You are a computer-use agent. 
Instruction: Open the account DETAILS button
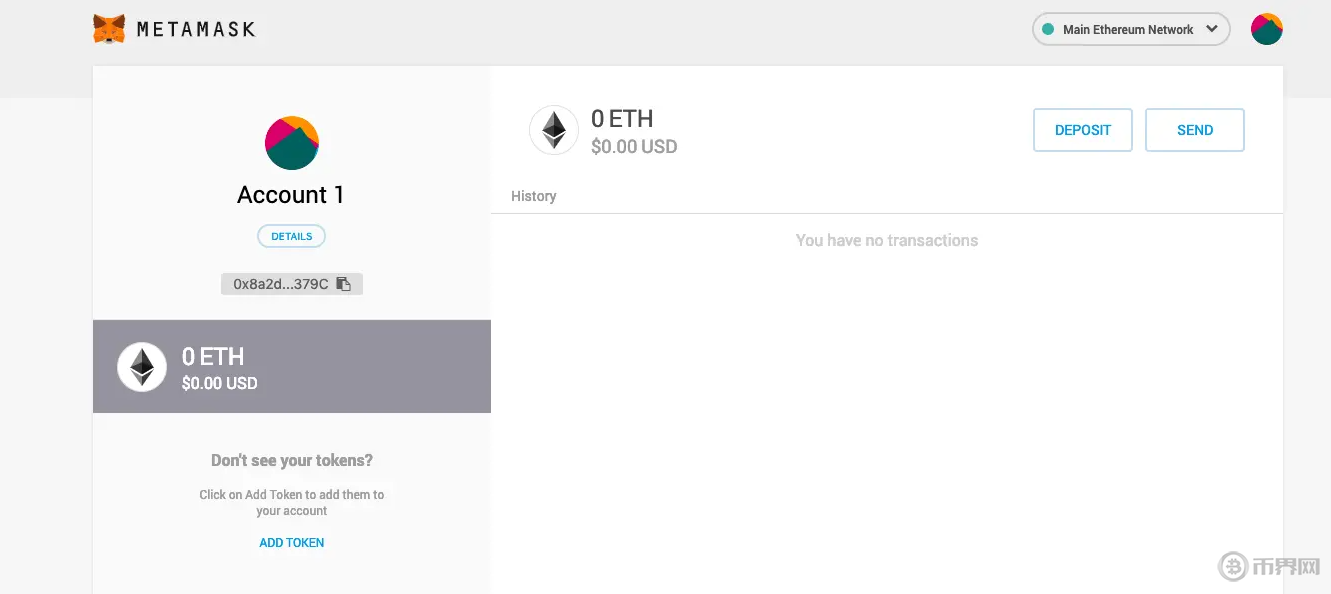click(292, 237)
